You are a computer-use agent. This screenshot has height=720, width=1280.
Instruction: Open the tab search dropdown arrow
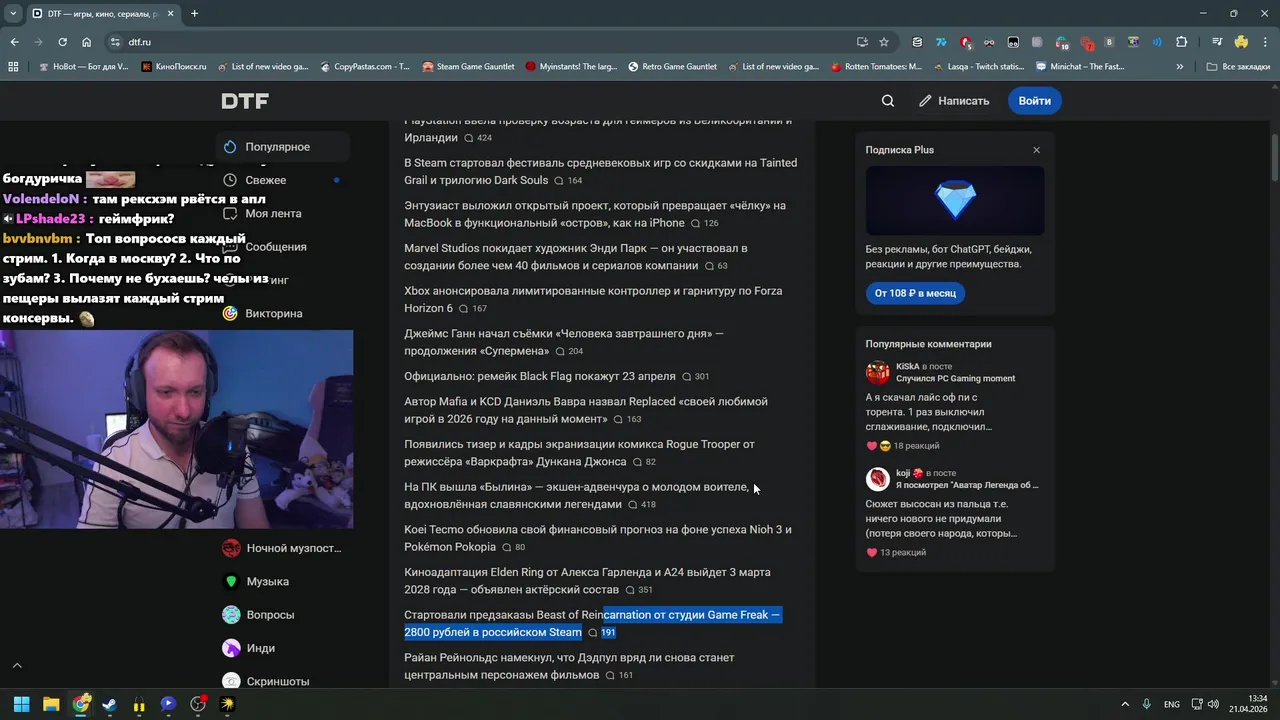pos(13,14)
